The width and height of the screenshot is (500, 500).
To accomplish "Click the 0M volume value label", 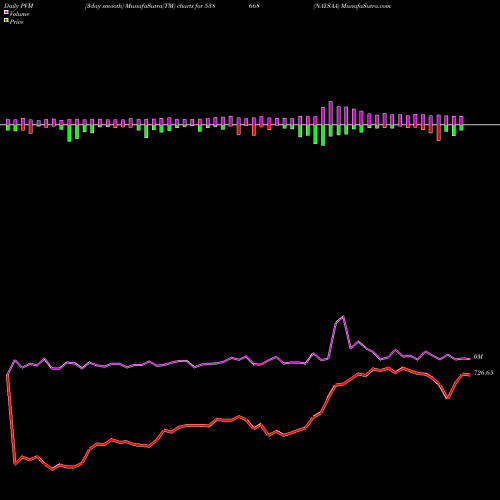I will [x=478, y=357].
